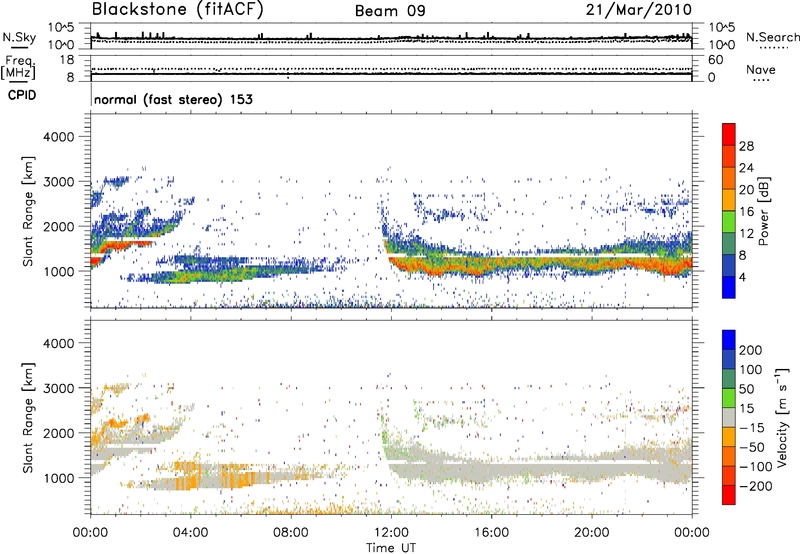Click the orange power band around 16:00
The image size is (800, 554).
491,265
